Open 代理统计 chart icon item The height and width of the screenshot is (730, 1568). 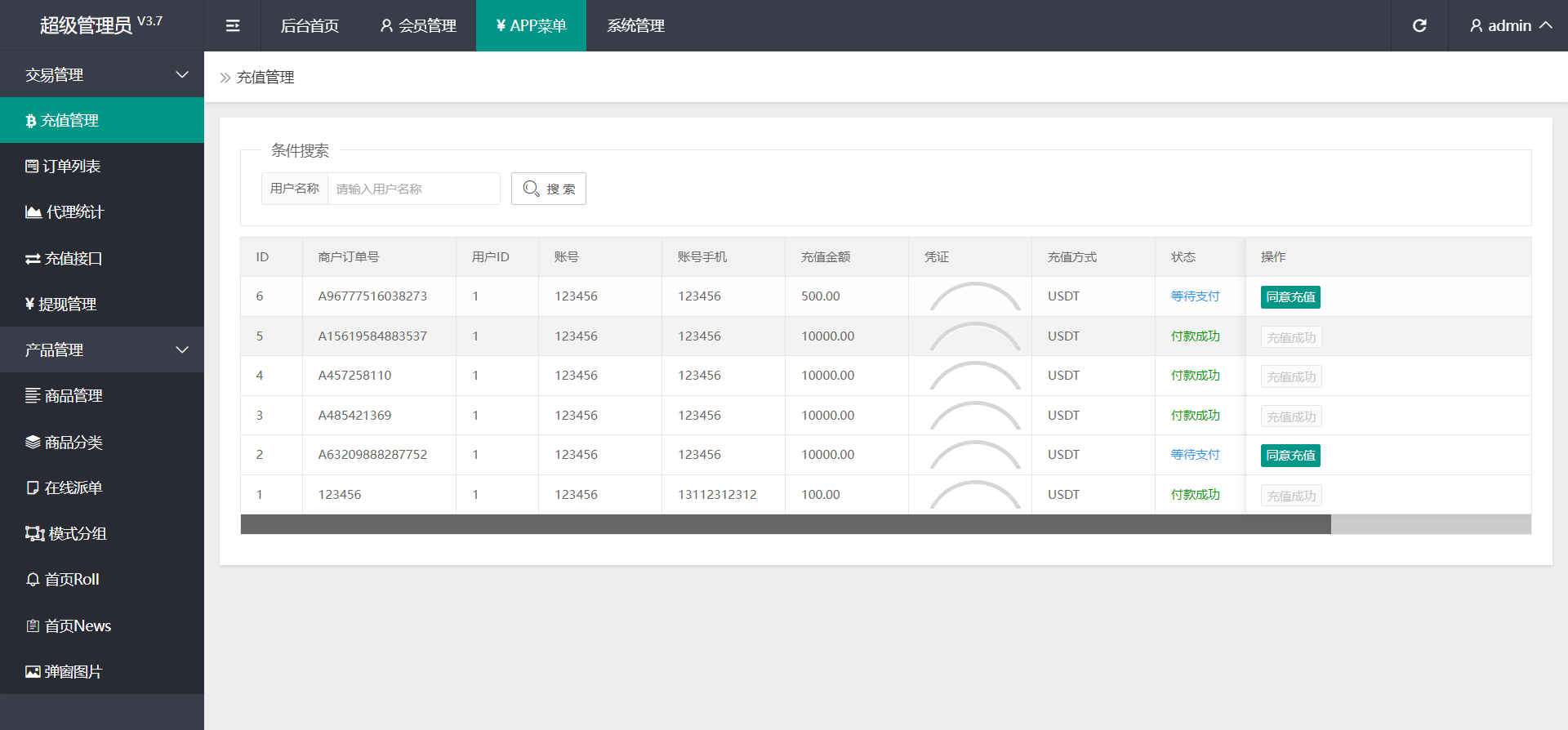(73, 212)
